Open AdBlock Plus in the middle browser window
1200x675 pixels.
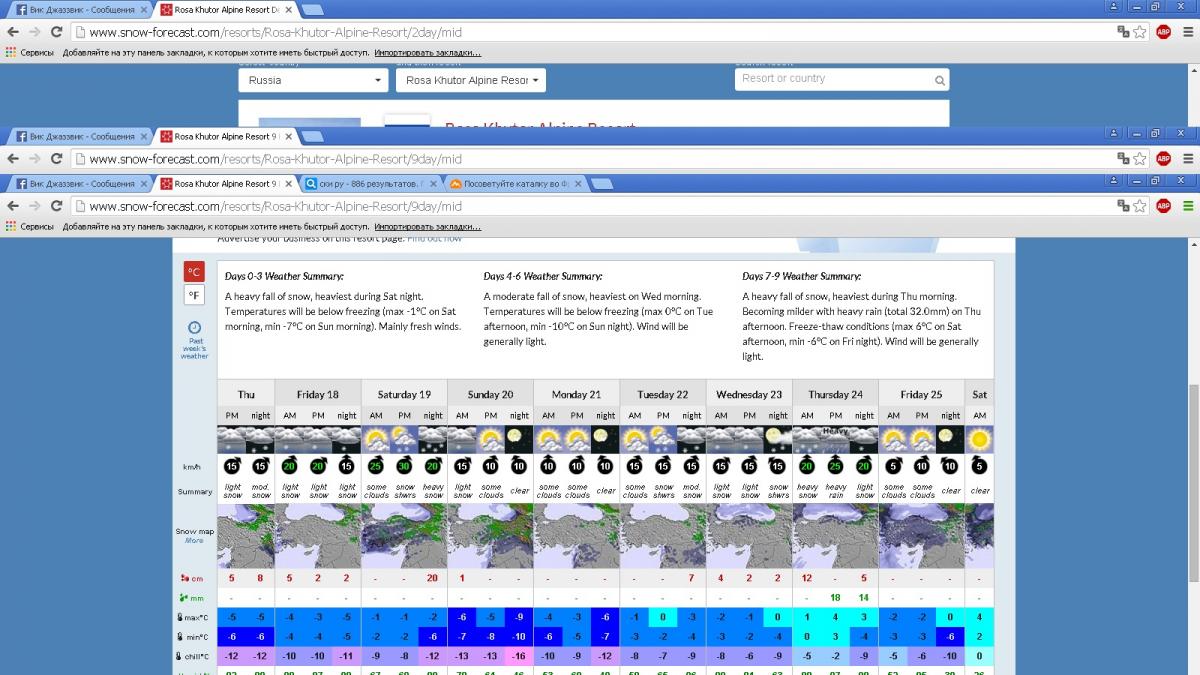(x=1163, y=158)
